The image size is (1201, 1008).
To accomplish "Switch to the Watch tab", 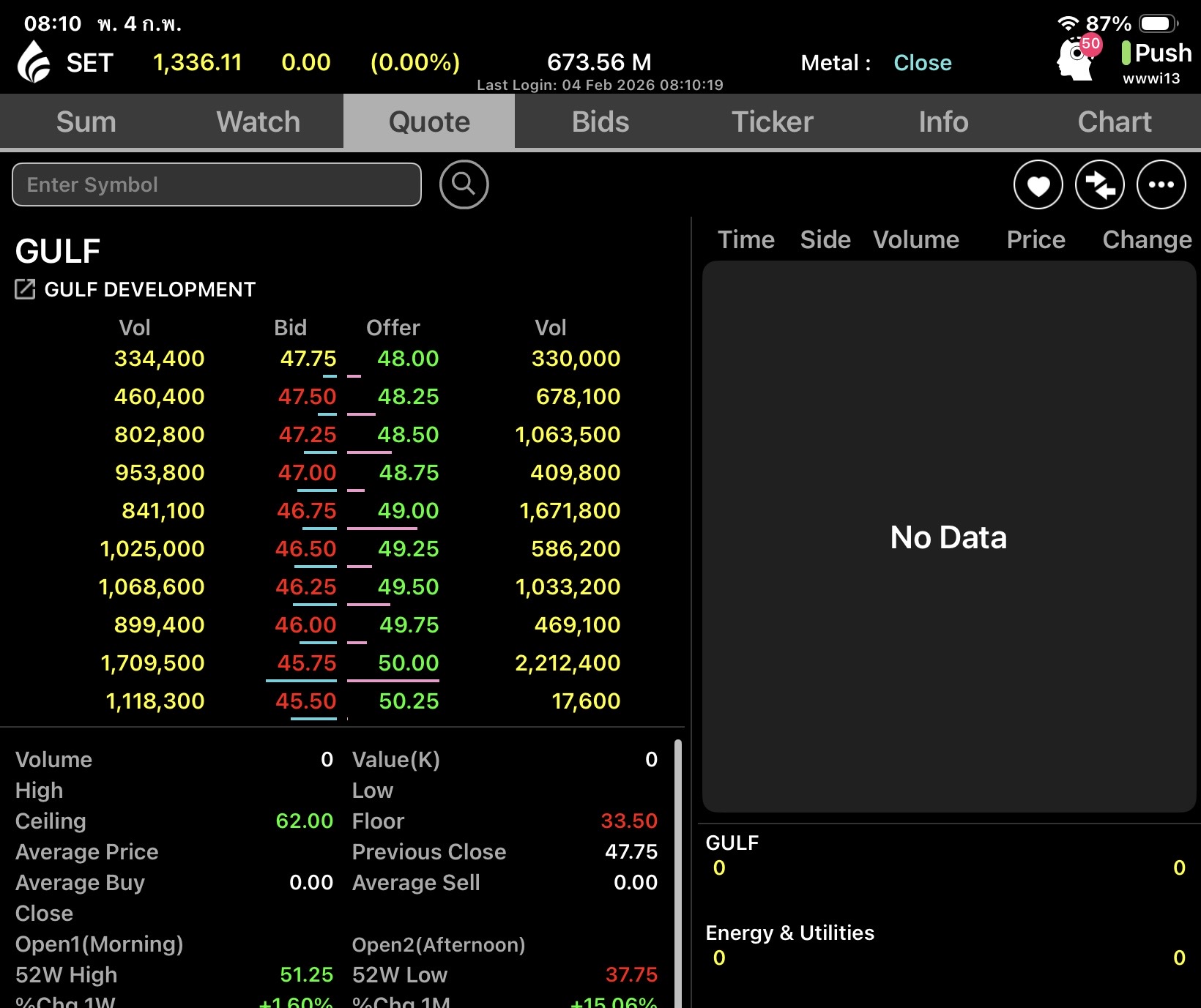I will [258, 122].
